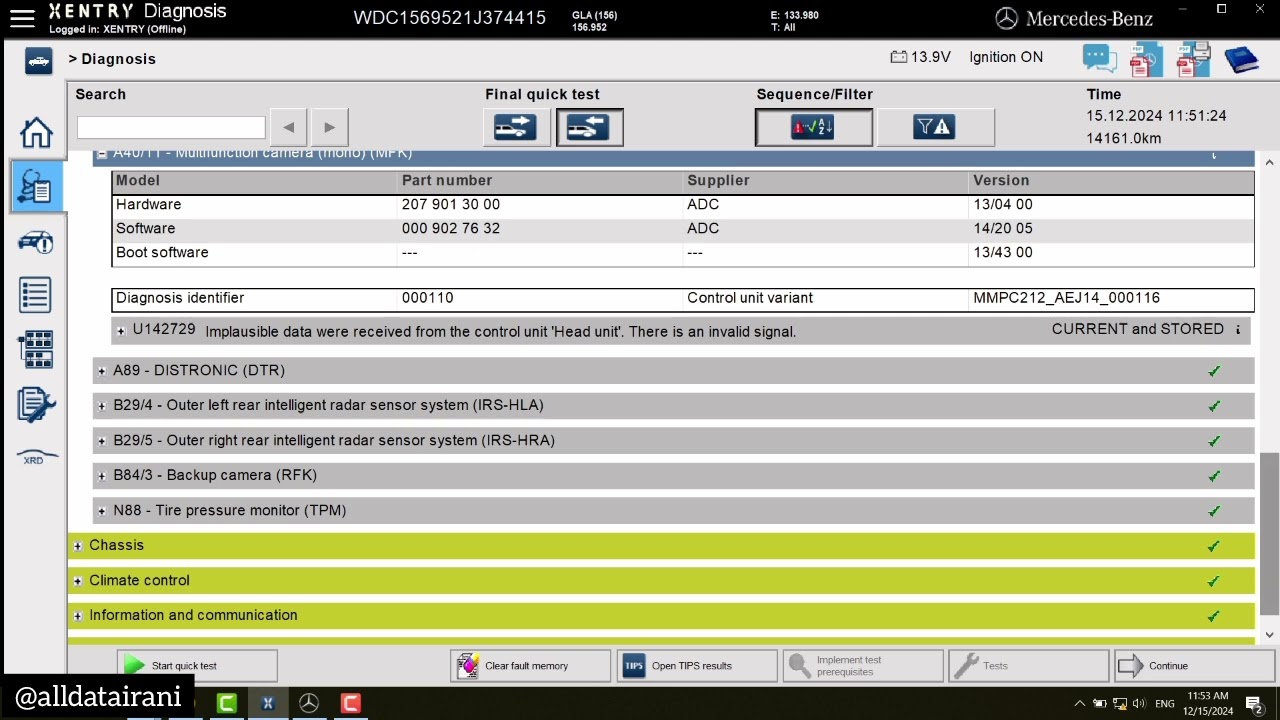Expand the Chassis group
The height and width of the screenshot is (720, 1280).
[78, 546]
